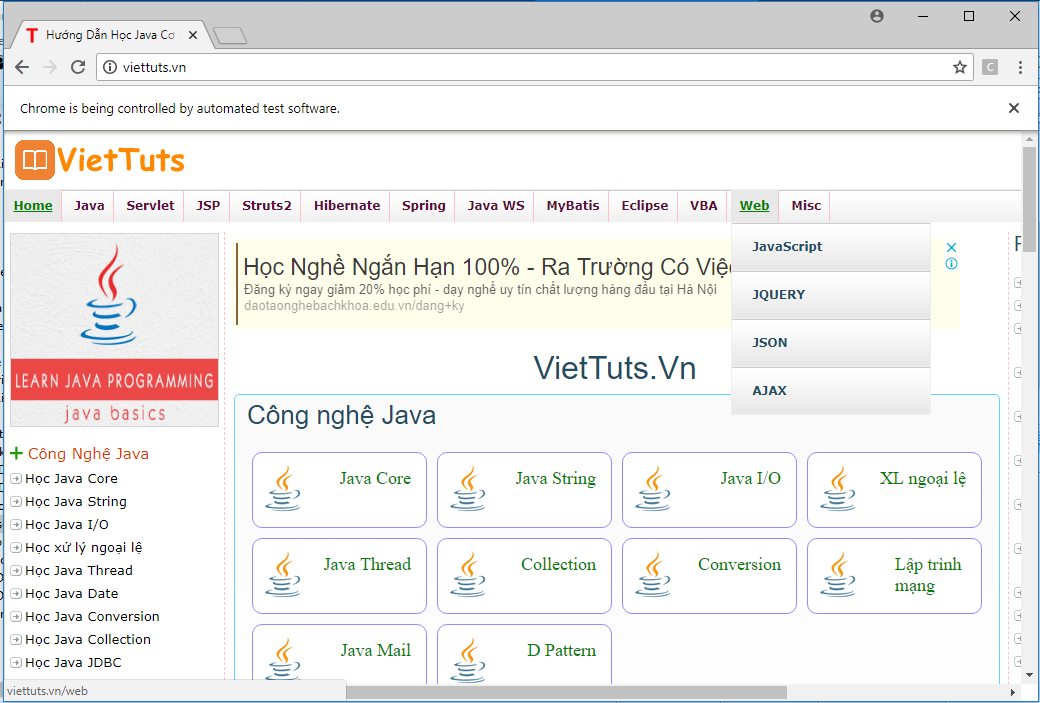
Task: Click the Learn Java Programming banner image
Action: (x=114, y=330)
